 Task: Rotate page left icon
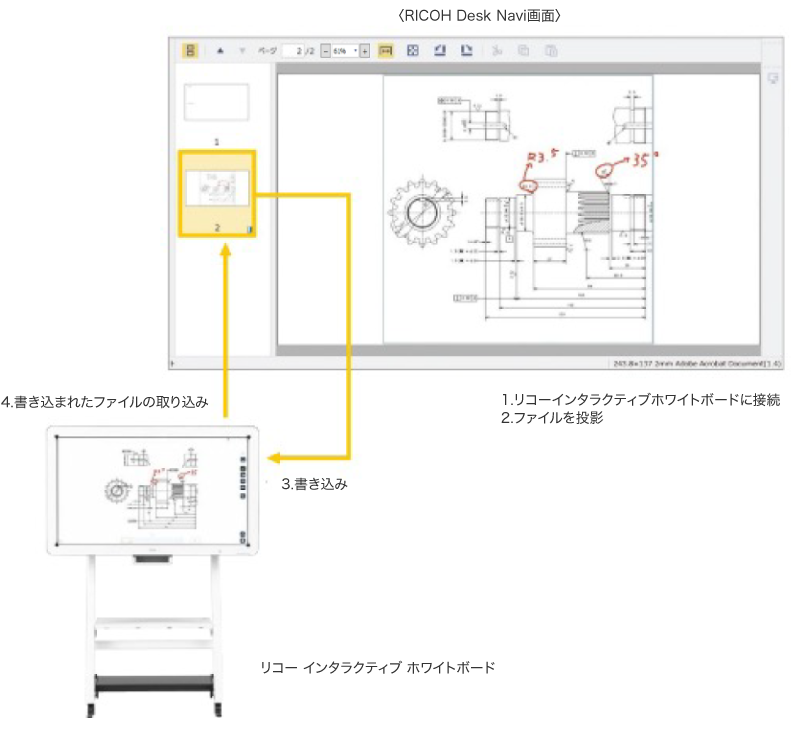click(440, 50)
